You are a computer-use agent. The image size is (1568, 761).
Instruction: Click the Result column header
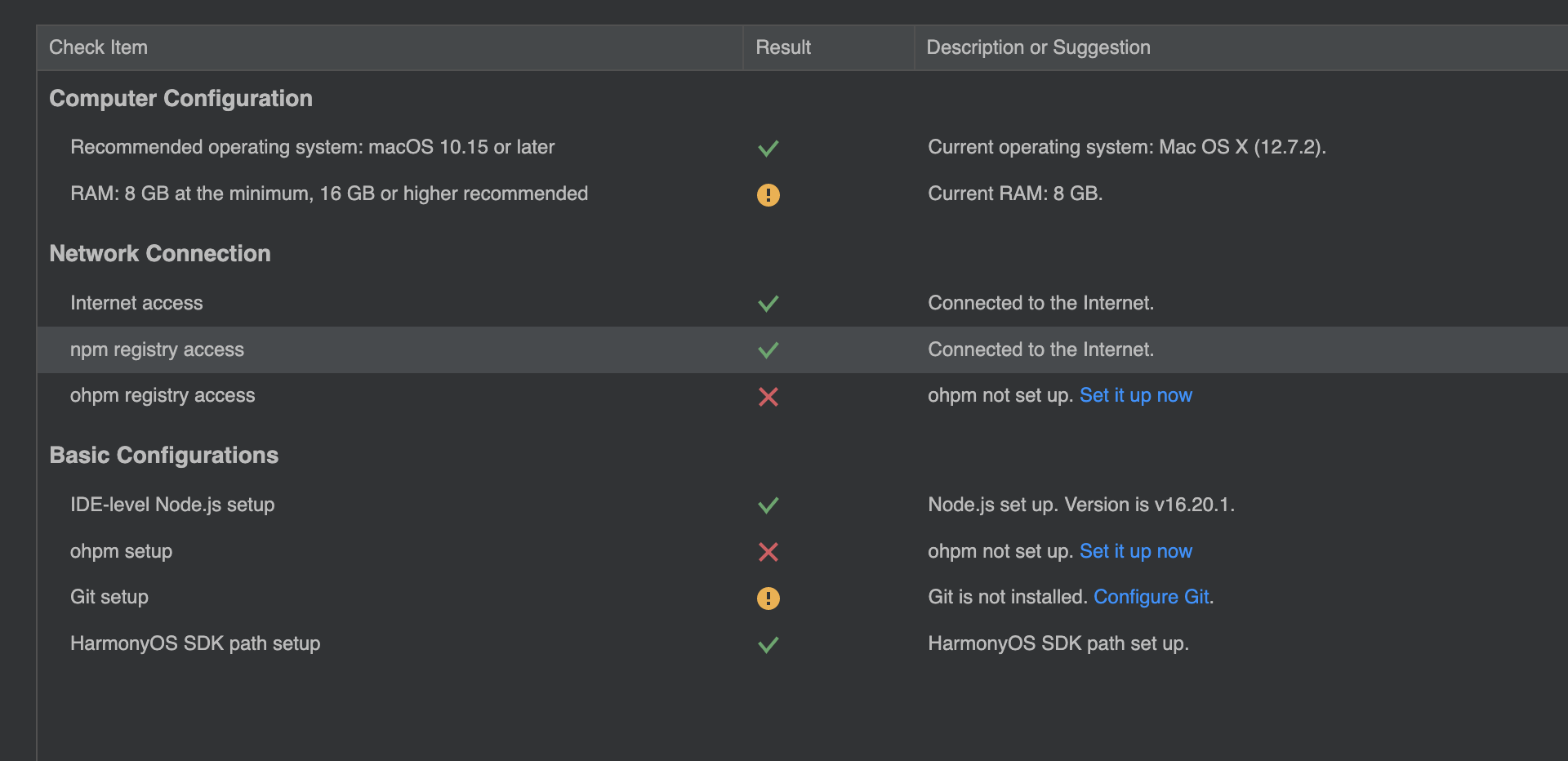[783, 47]
